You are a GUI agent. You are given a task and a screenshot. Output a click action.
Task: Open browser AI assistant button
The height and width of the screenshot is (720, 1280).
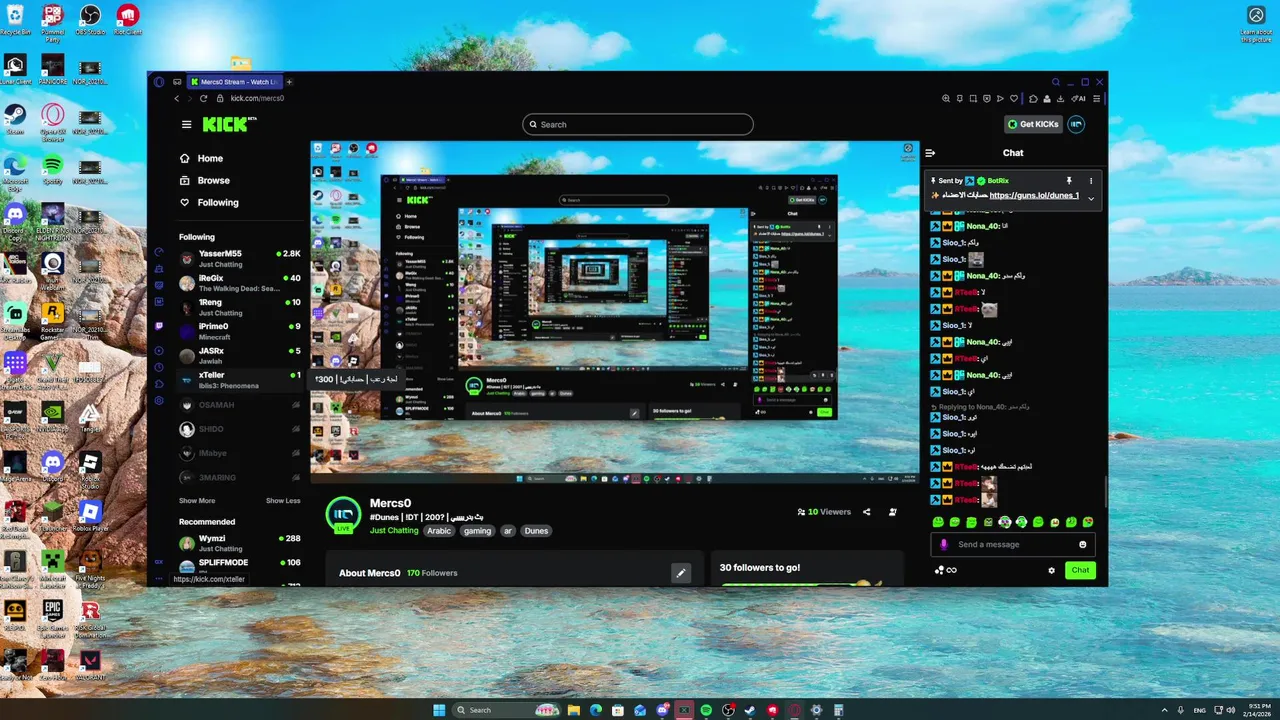coord(1078,98)
